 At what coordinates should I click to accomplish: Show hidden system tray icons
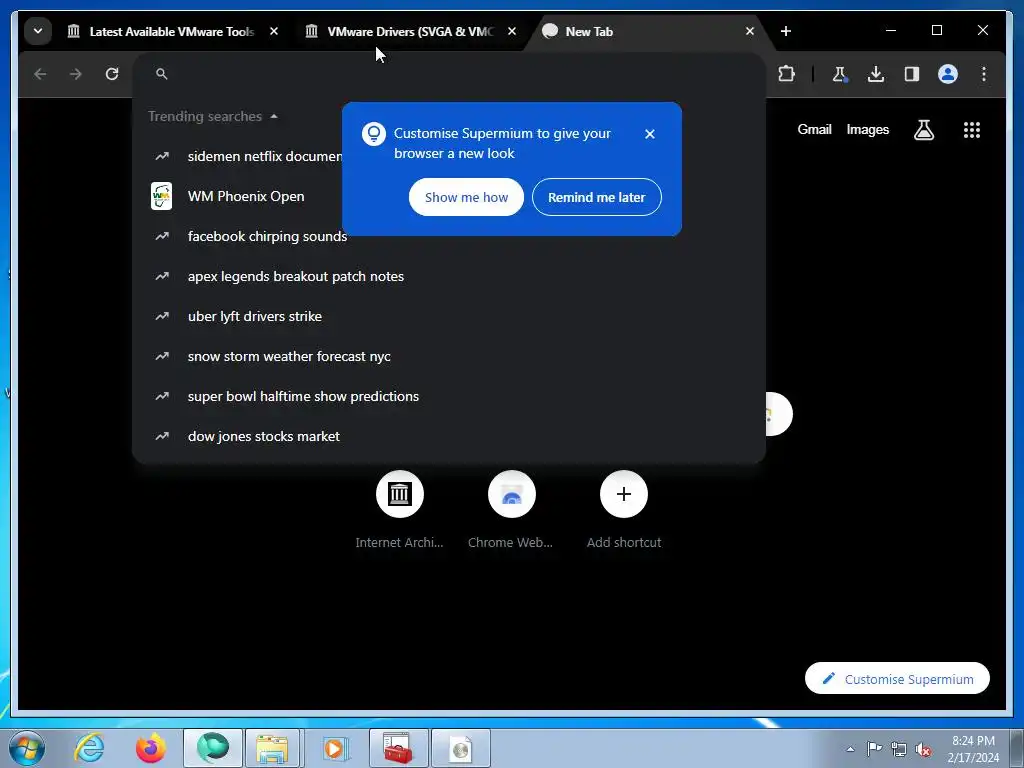(850, 749)
